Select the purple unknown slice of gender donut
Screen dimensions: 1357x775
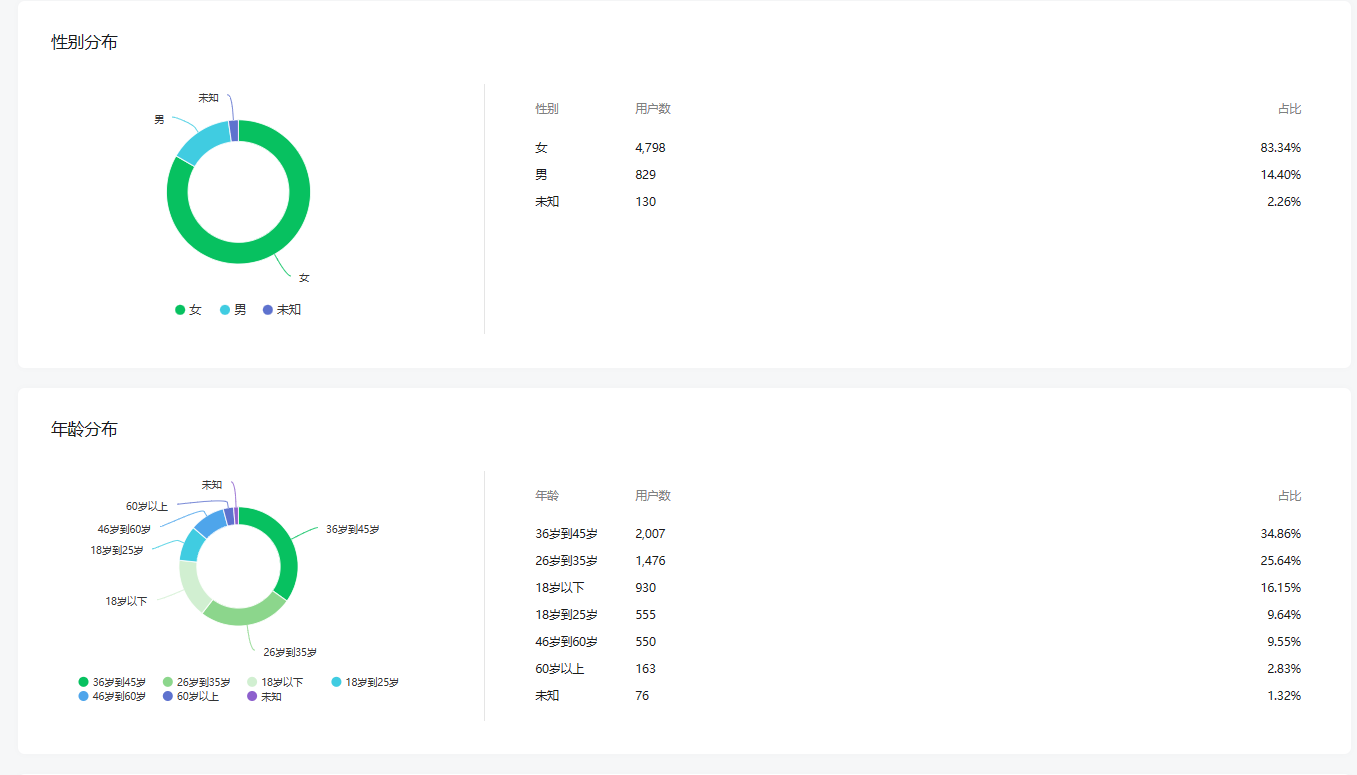pyautogui.click(x=234, y=131)
